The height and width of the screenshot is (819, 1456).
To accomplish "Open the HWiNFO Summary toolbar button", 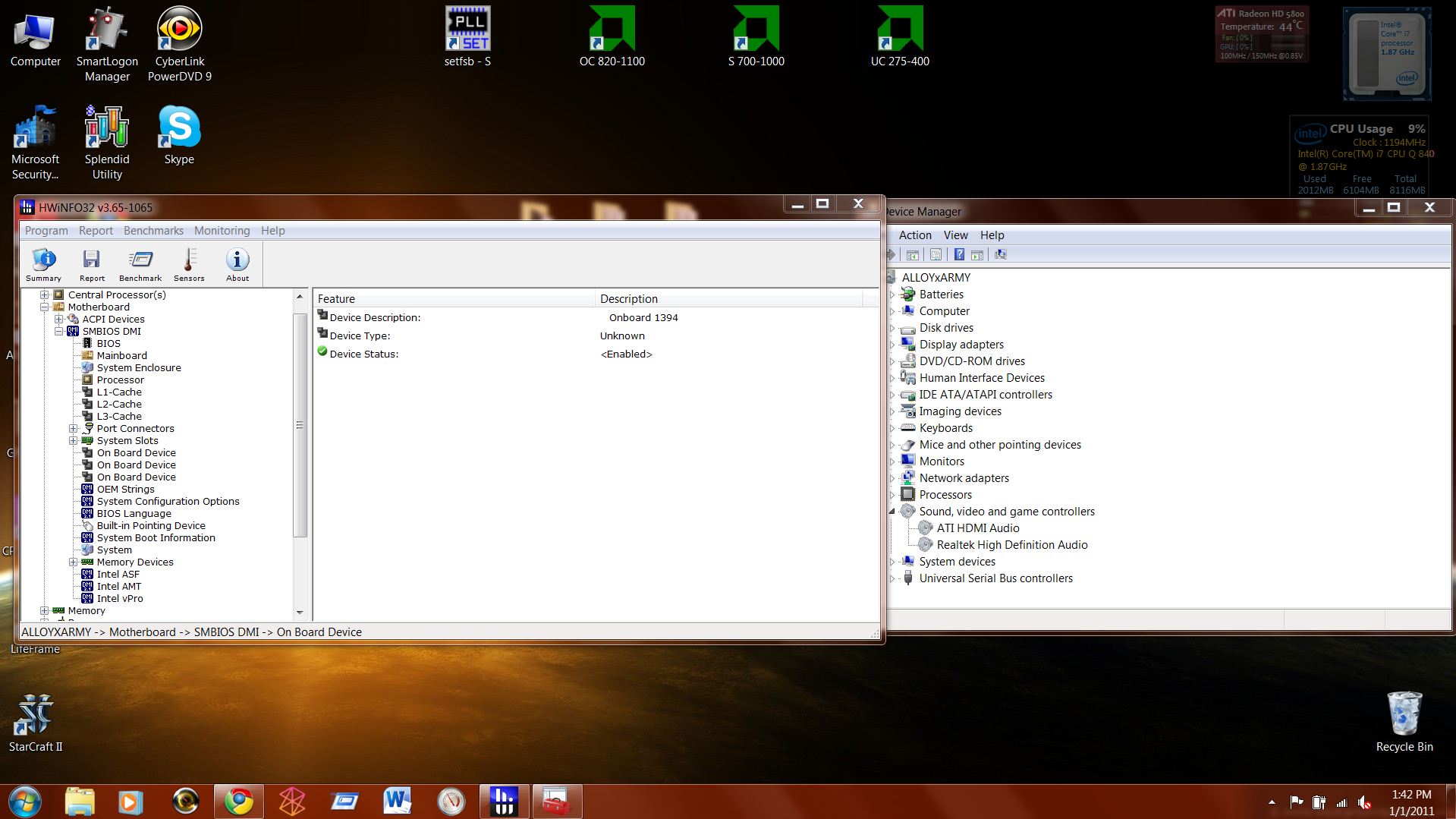I will (43, 265).
